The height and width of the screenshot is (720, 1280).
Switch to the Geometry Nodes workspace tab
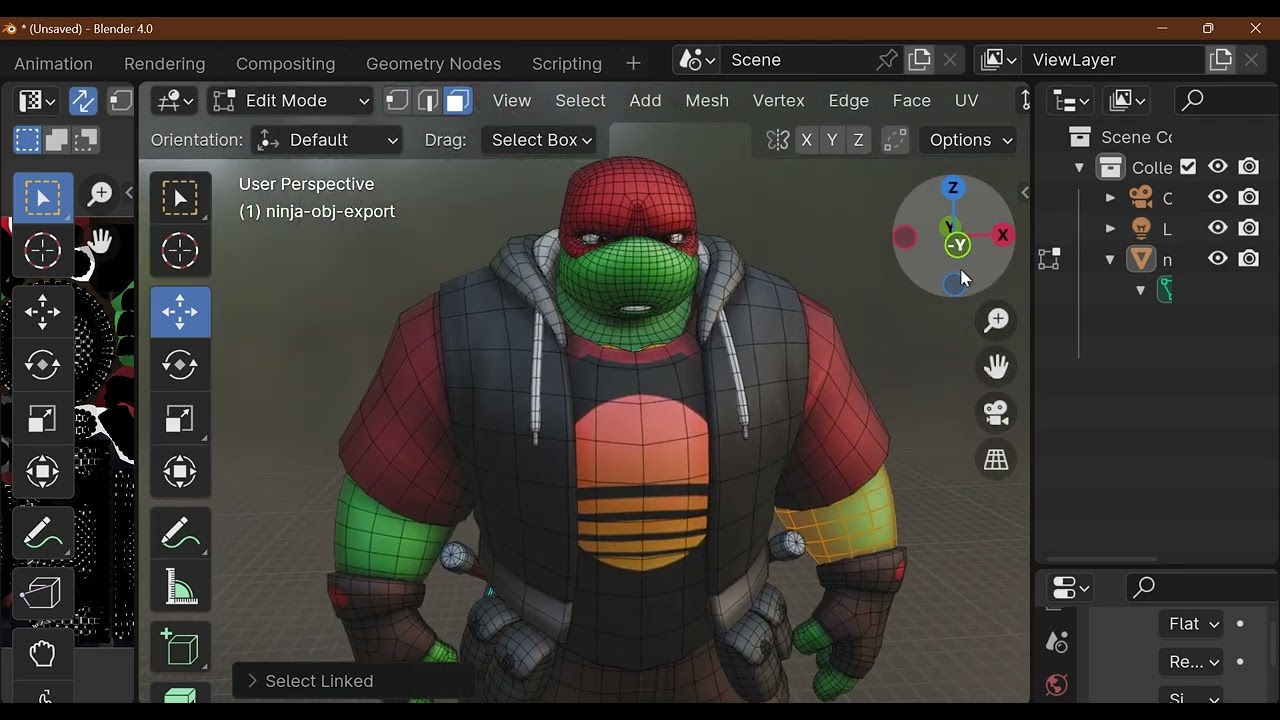(x=433, y=63)
